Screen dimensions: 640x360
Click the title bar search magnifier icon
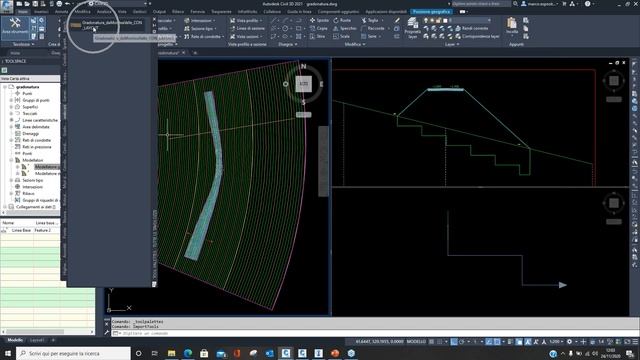click(516, 4)
